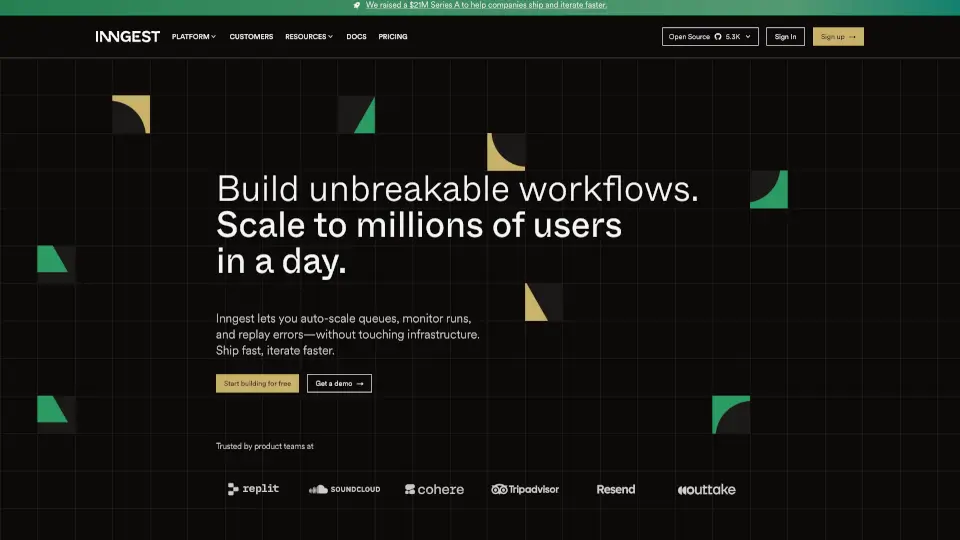Click the GitHub icon in Open Source button
The image size is (960, 540).
pyautogui.click(x=718, y=37)
